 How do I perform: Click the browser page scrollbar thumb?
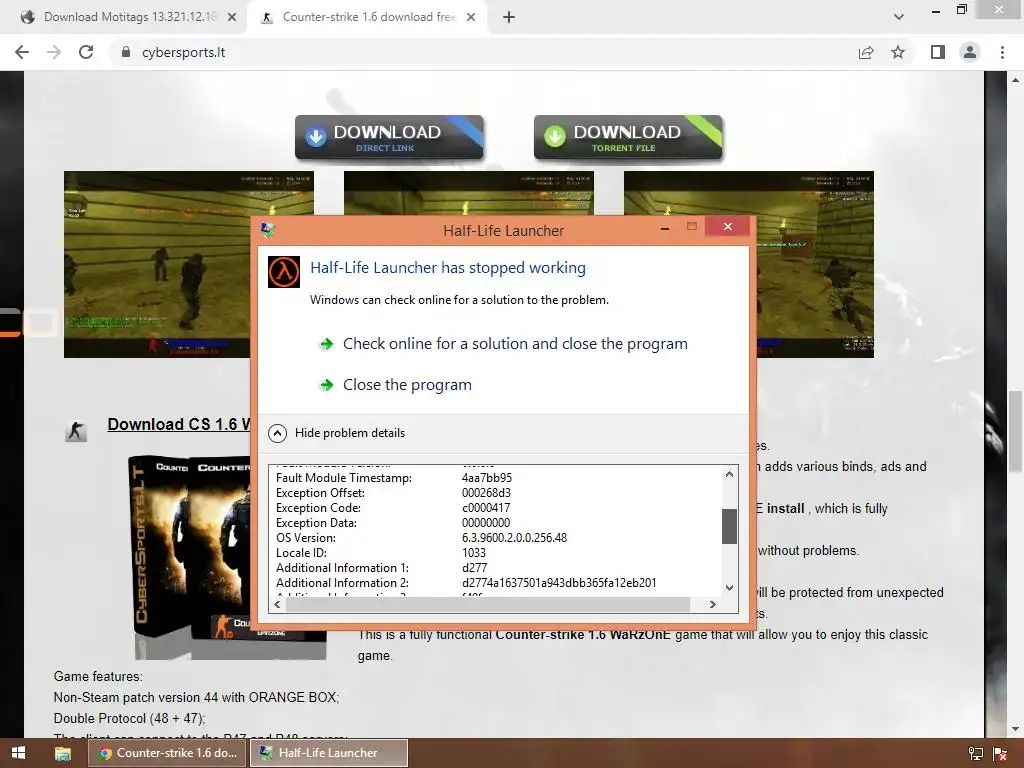click(x=1015, y=431)
